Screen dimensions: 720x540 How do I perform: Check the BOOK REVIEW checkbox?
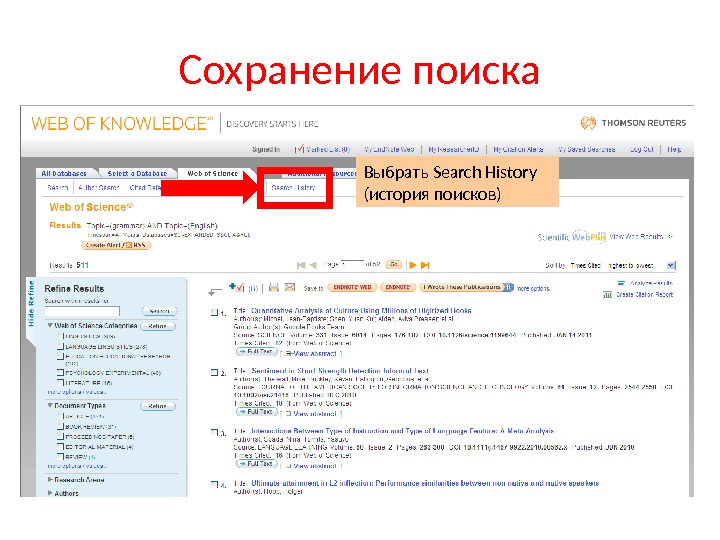coord(60,426)
